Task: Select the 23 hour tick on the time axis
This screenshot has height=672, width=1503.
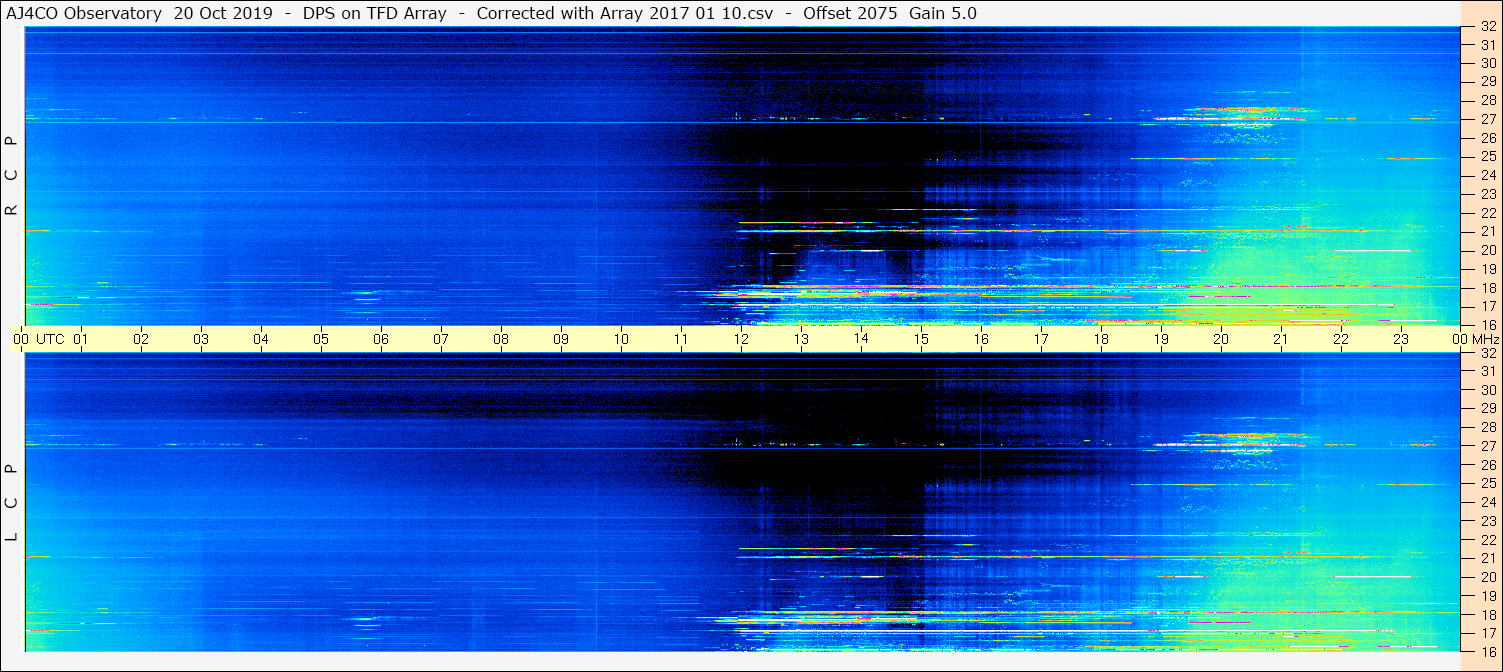Action: 1401,339
